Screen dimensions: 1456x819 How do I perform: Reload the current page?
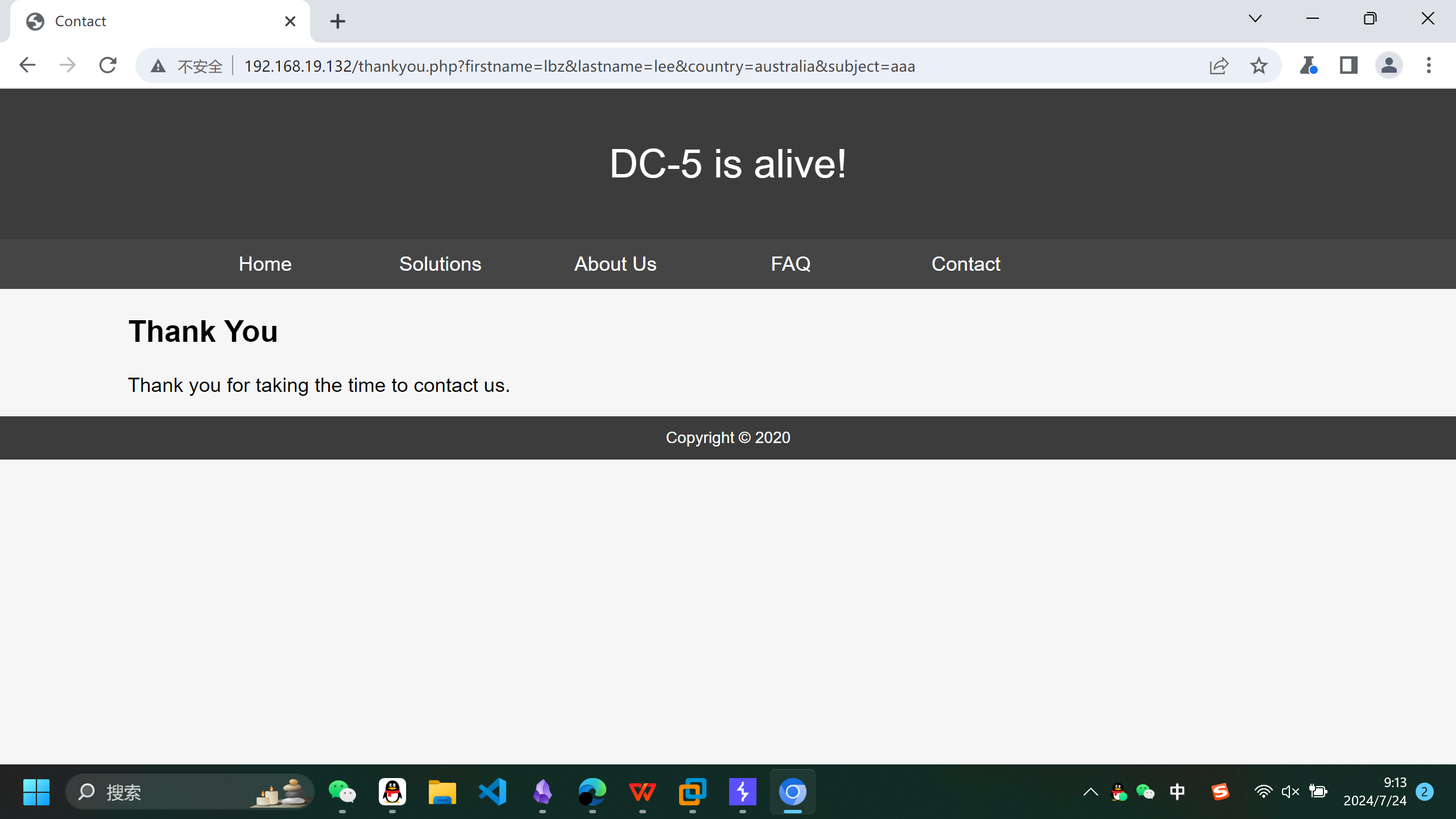[x=107, y=65]
